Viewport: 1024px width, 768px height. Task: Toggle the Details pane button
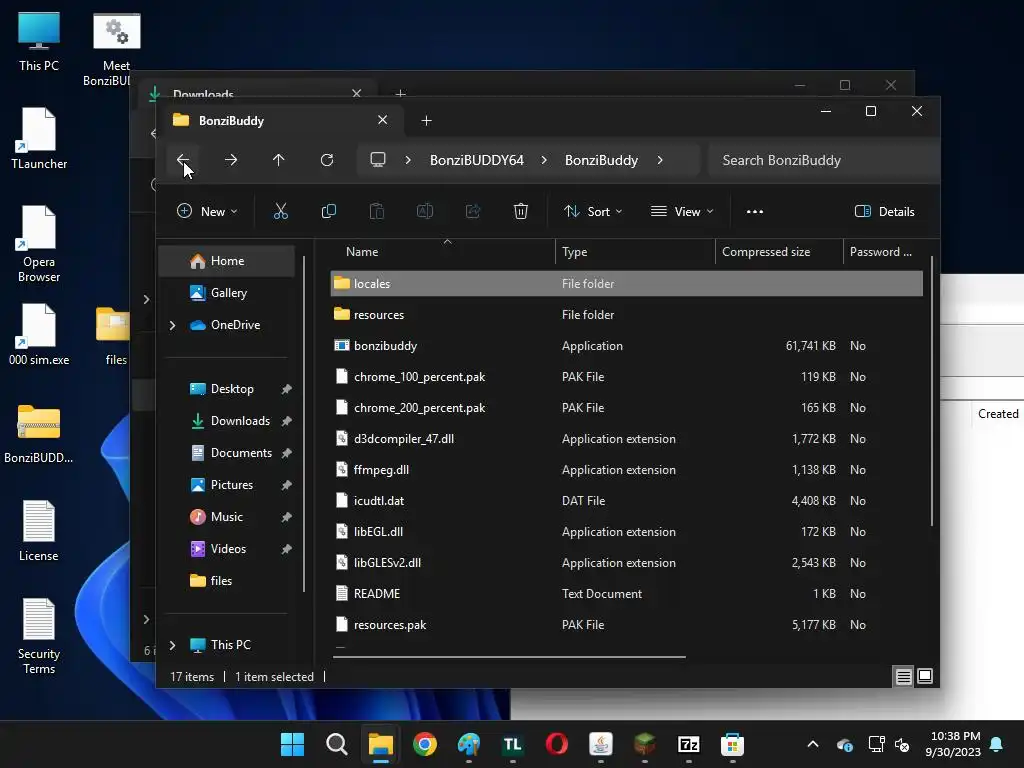point(885,212)
